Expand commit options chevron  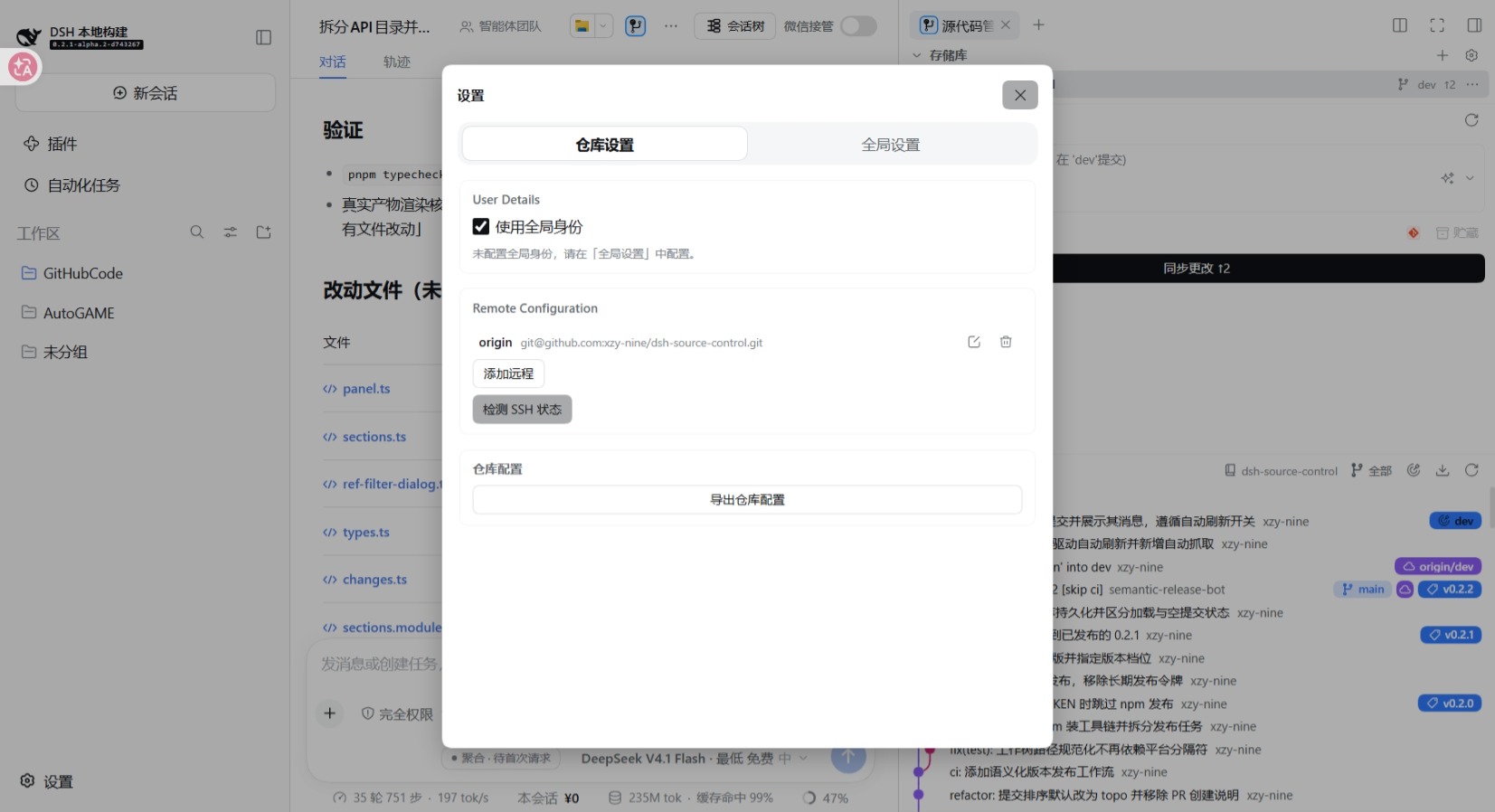pyautogui.click(x=1470, y=178)
